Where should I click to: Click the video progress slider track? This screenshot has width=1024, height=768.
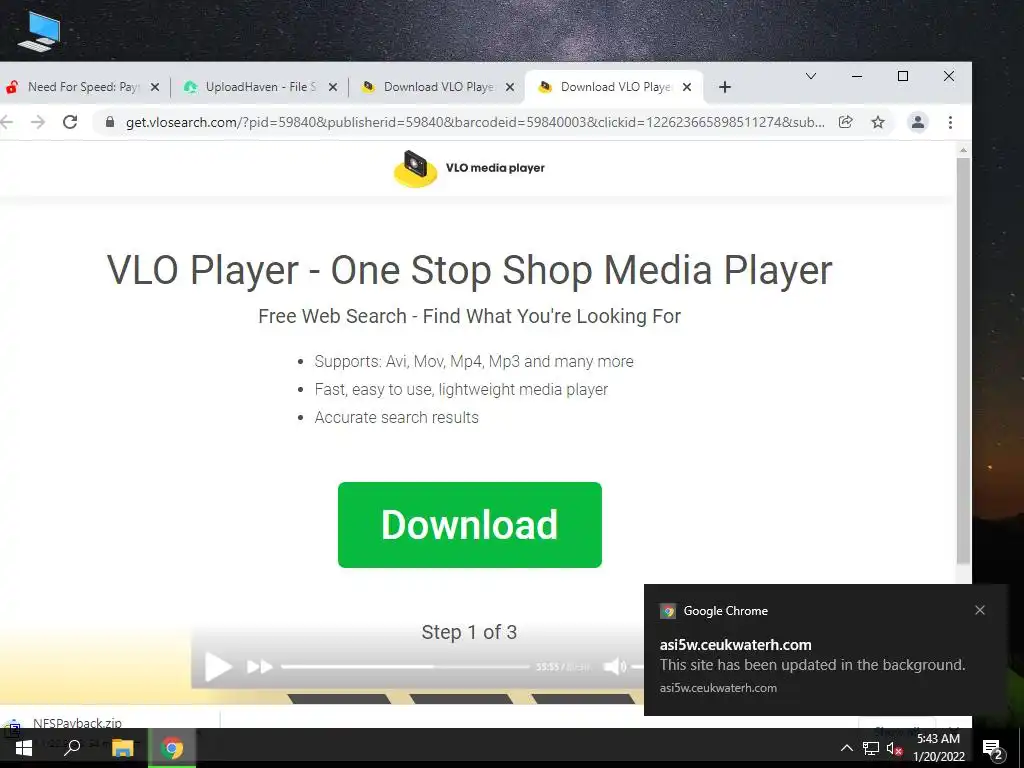(405, 667)
